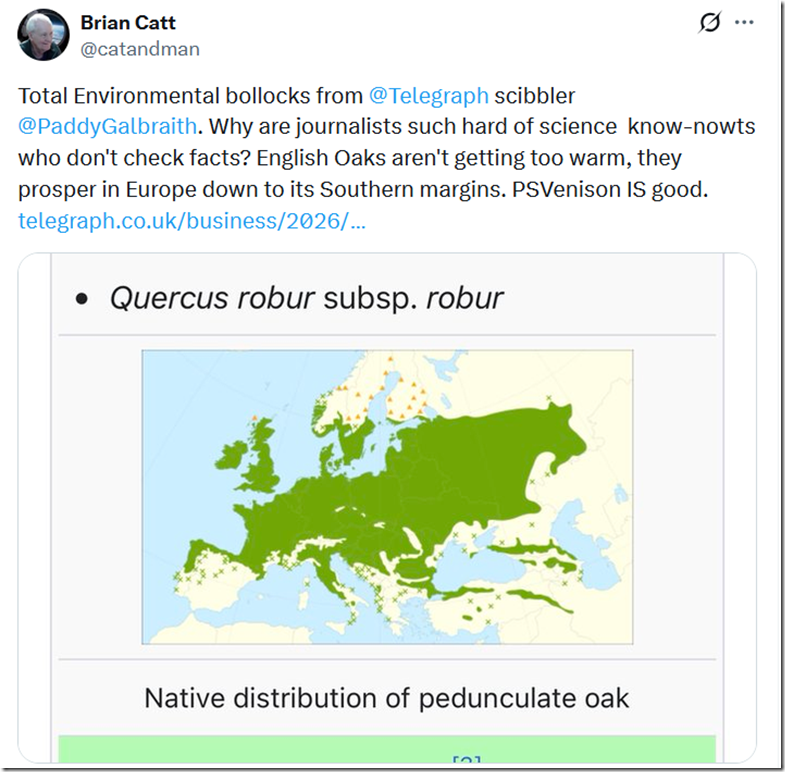The height and width of the screenshot is (772, 785).
Task: Click the light green bar below the caption
Action: tap(387, 749)
